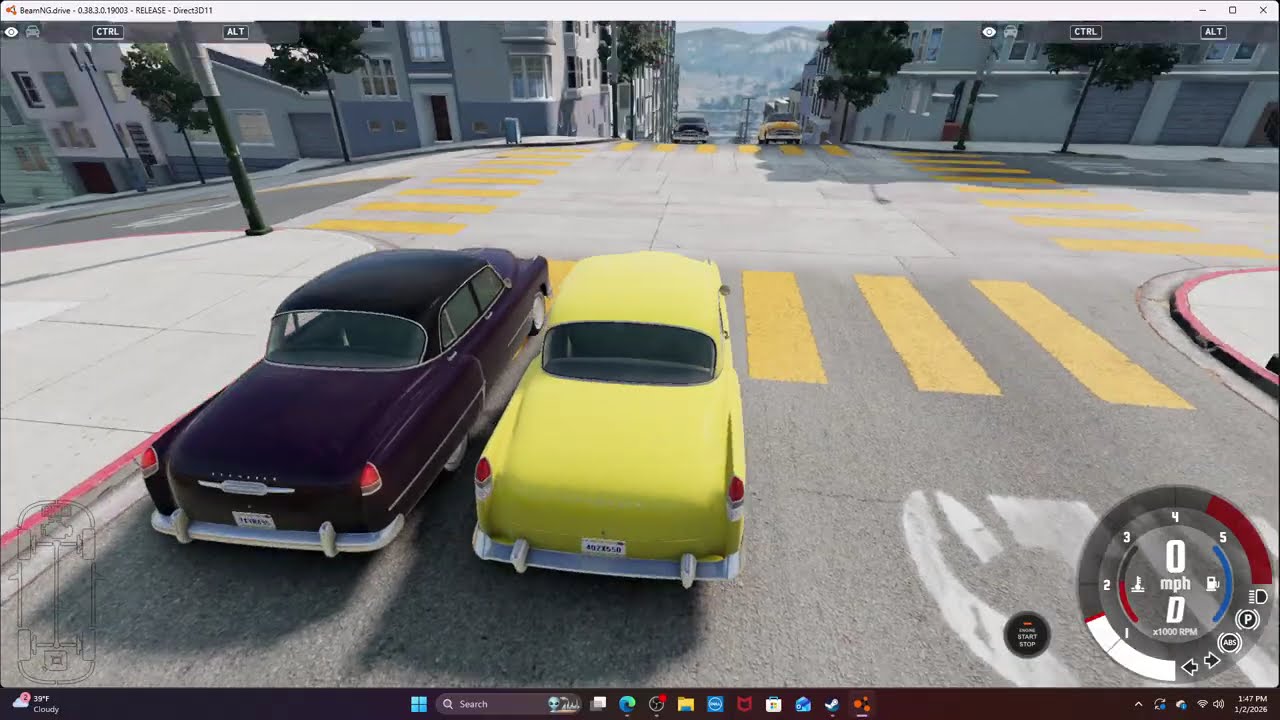Screen dimensions: 1280x720
Task: Open Microsoft Store from the taskbar
Action: [x=773, y=704]
